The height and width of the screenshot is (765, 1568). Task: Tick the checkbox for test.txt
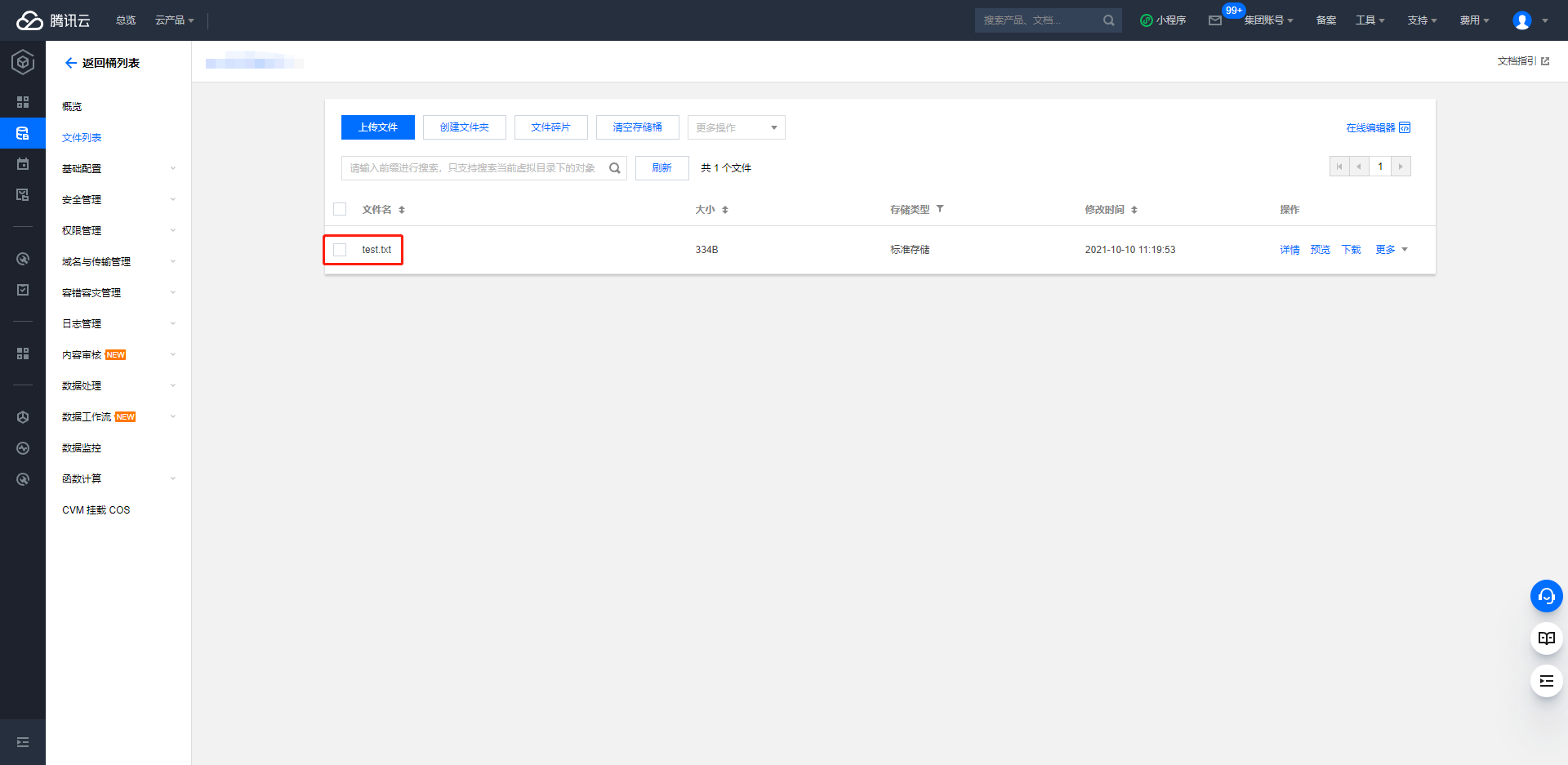point(340,250)
